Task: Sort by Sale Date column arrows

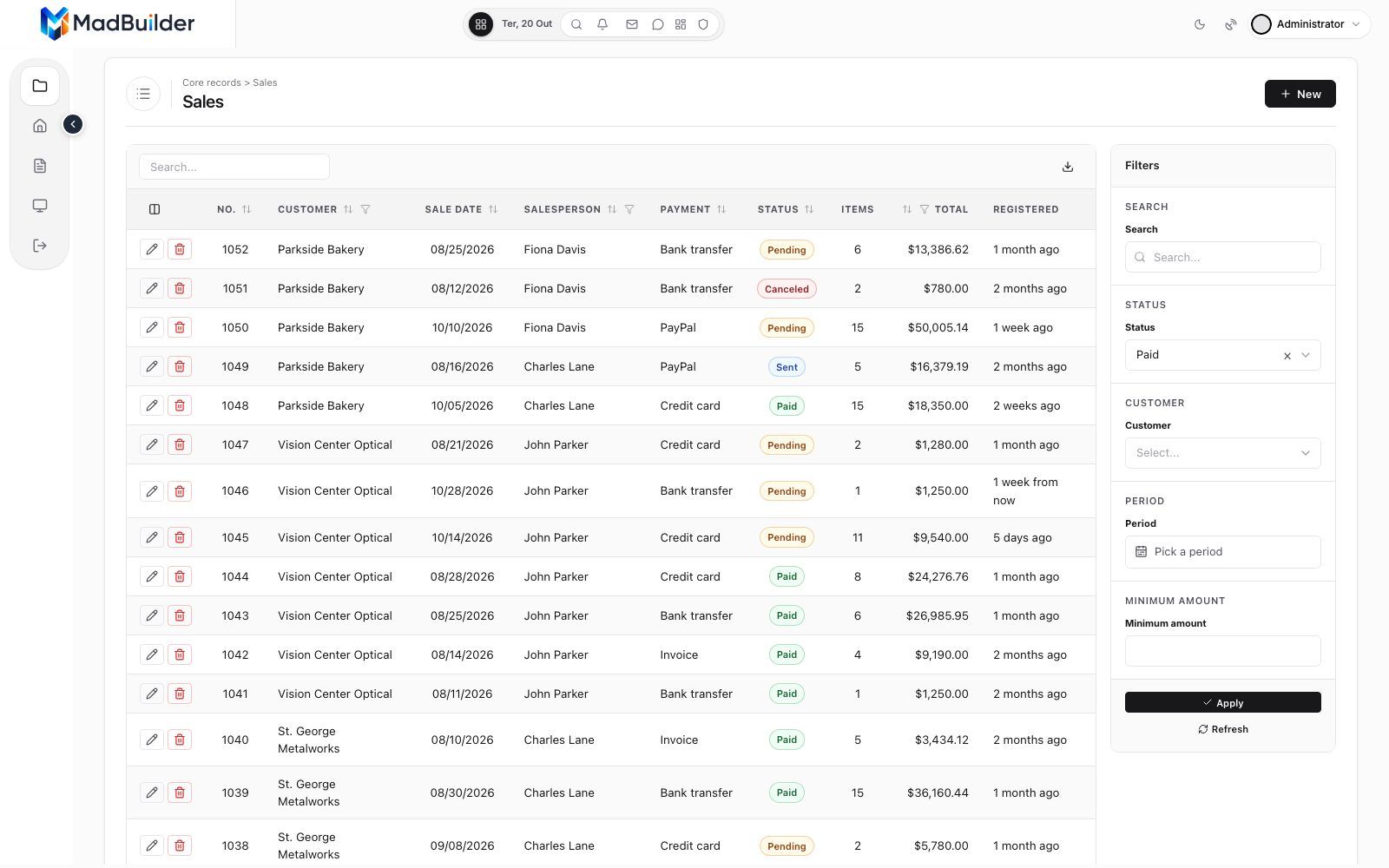Action: (493, 209)
